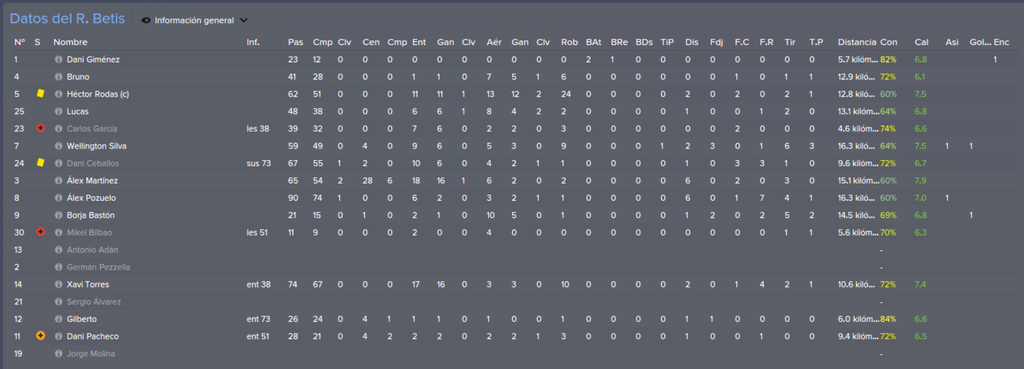
Task: Click eye icon beside Información general
Action: click(146, 20)
